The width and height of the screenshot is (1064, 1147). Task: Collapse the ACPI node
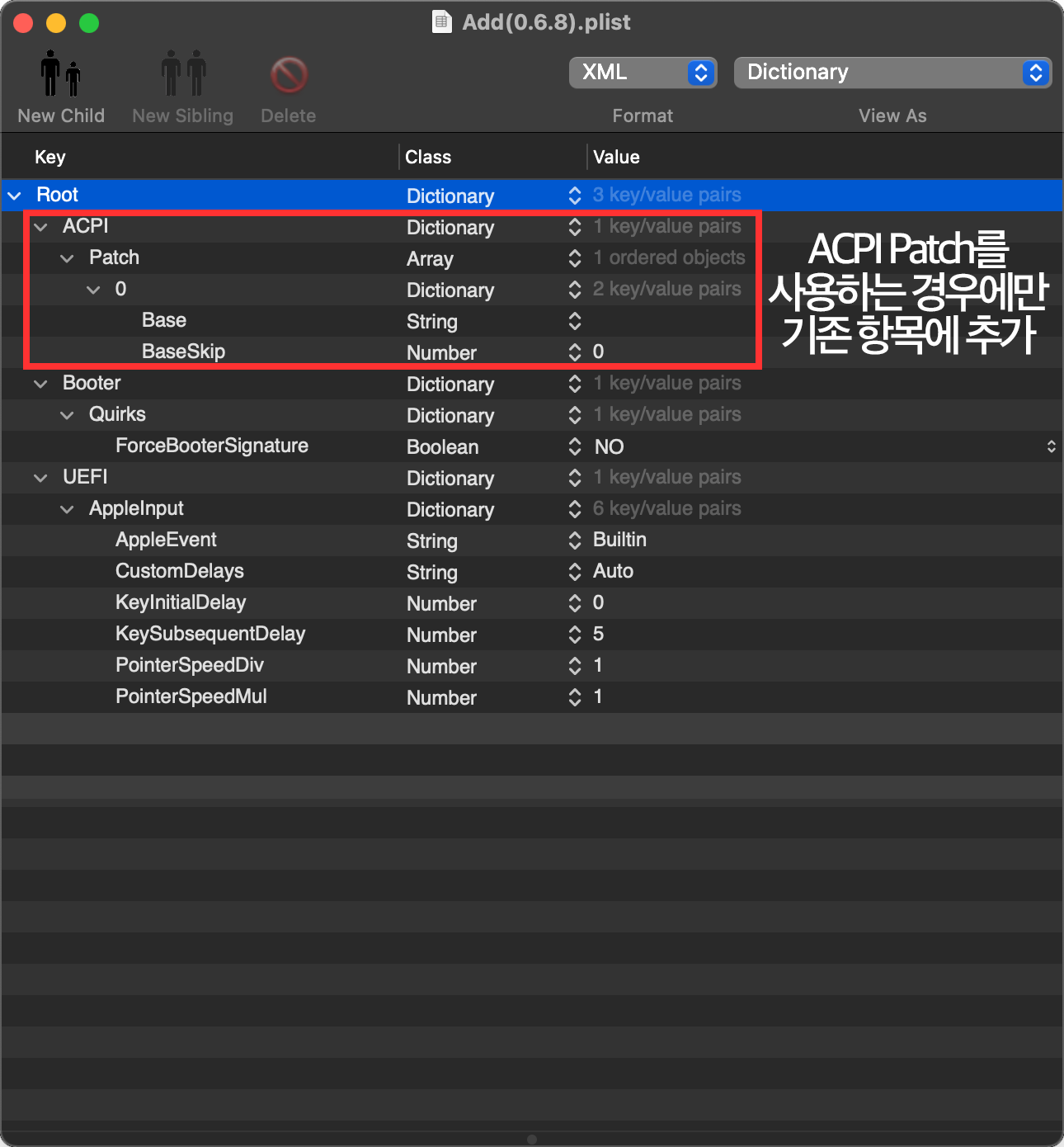pyautogui.click(x=41, y=227)
